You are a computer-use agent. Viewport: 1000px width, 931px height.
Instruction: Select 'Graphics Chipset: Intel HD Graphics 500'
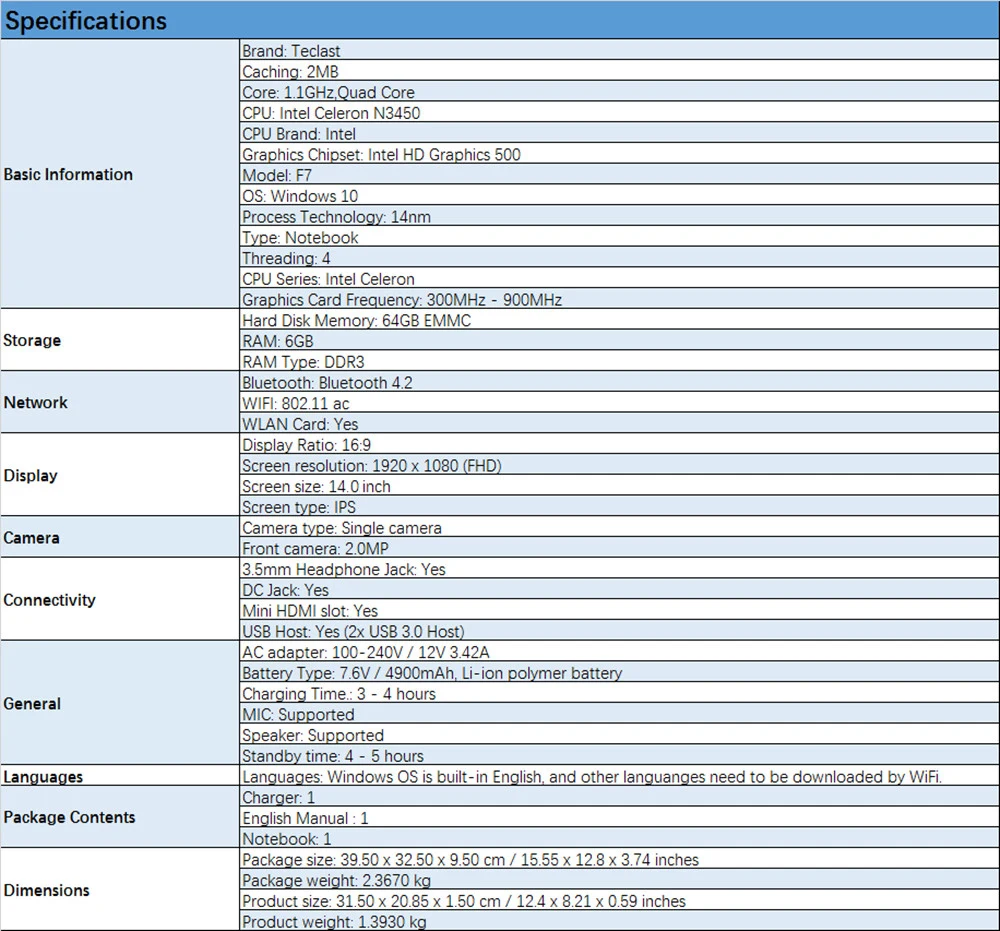click(619, 154)
